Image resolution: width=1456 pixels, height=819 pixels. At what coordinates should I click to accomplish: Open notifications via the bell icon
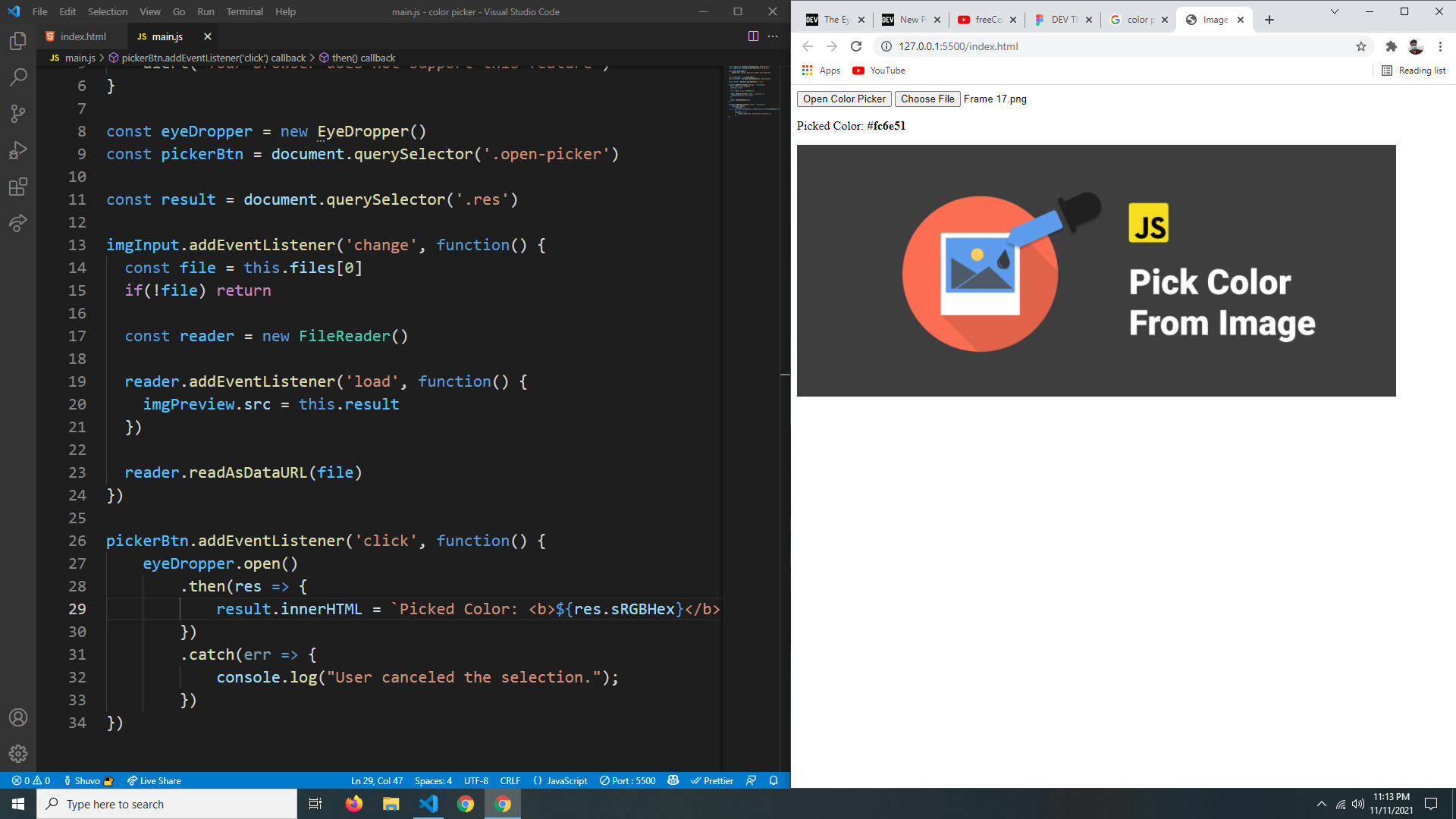click(x=773, y=780)
